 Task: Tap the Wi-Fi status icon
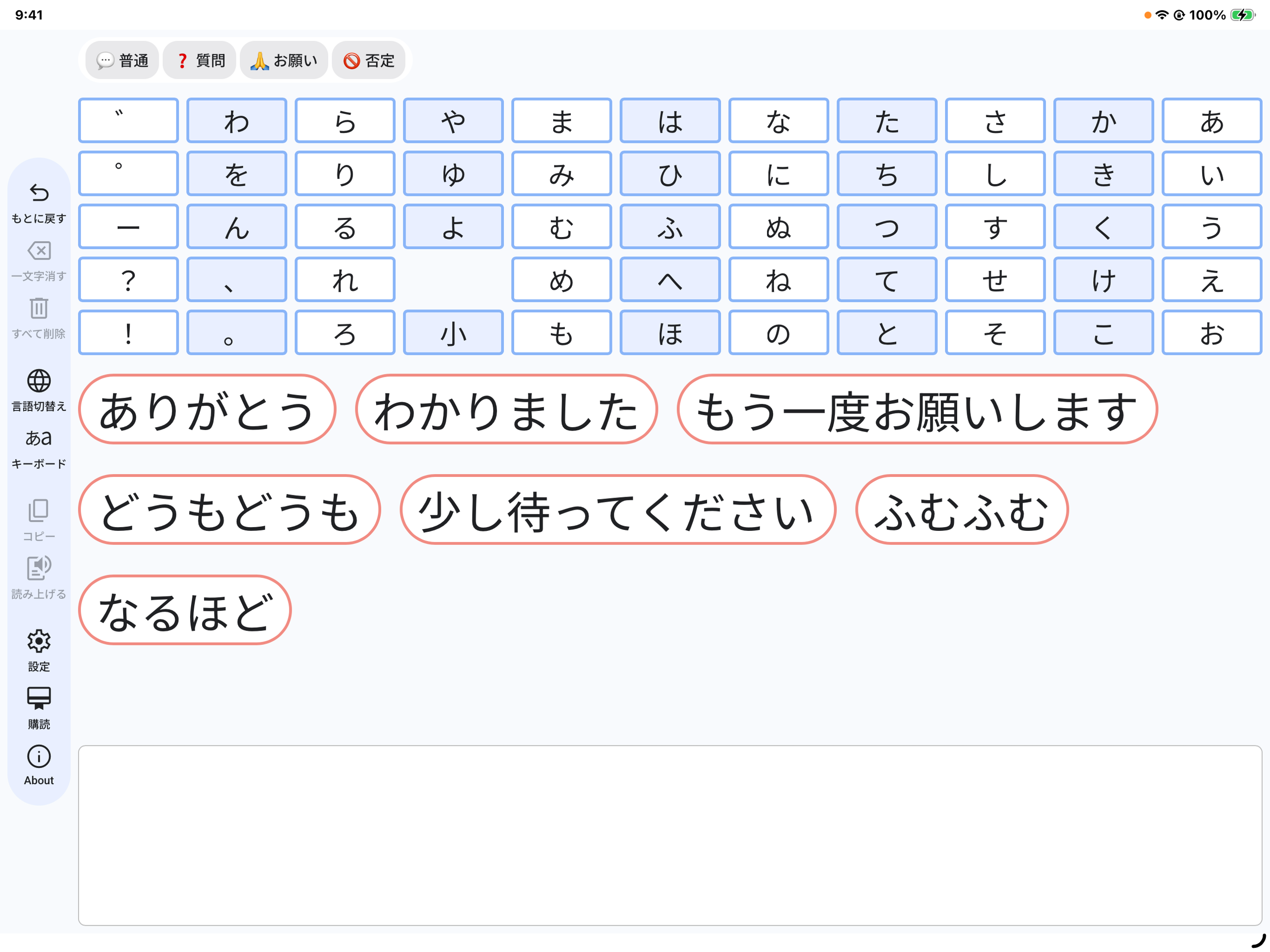click(1162, 15)
